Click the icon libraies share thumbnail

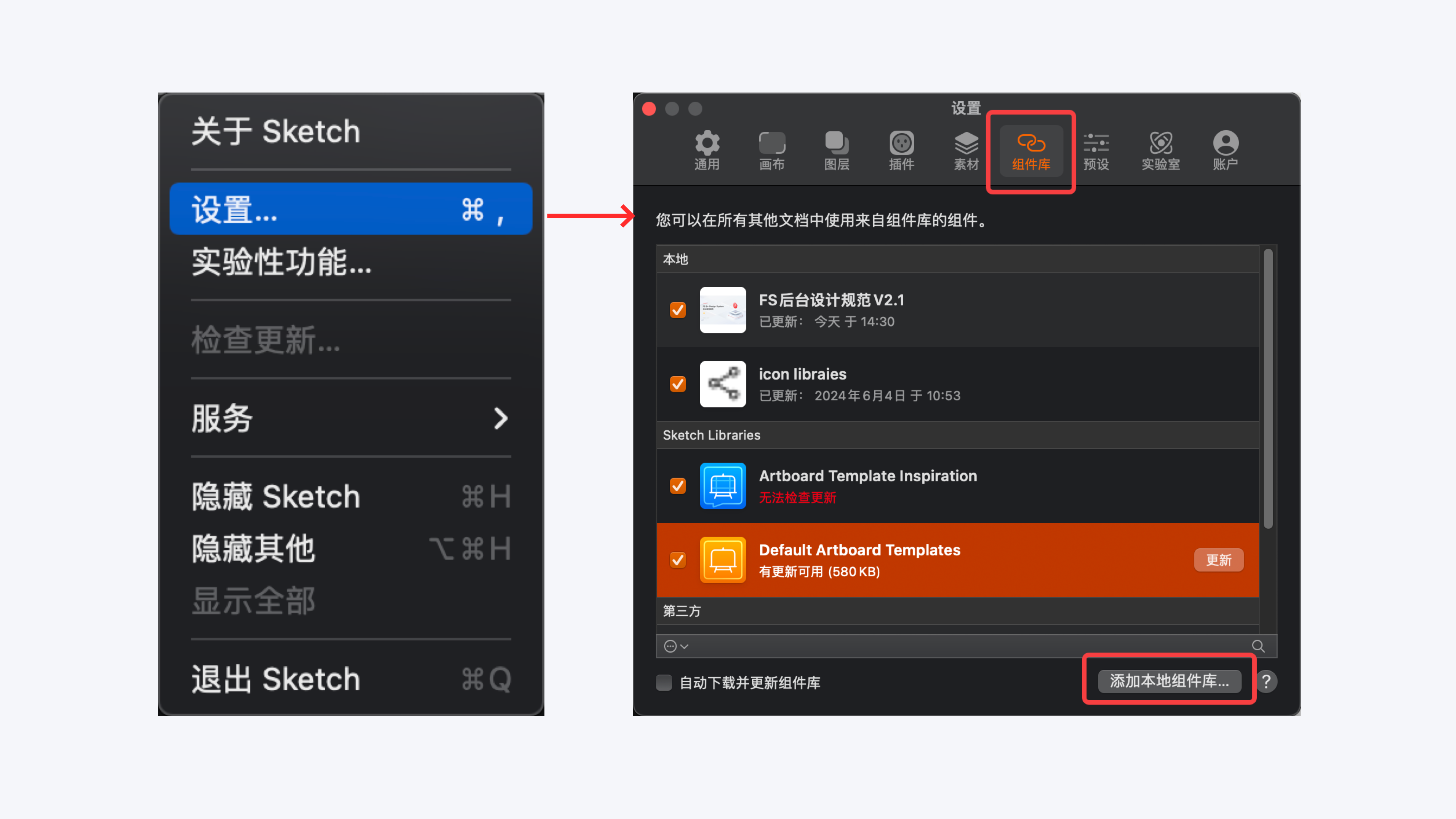[723, 383]
